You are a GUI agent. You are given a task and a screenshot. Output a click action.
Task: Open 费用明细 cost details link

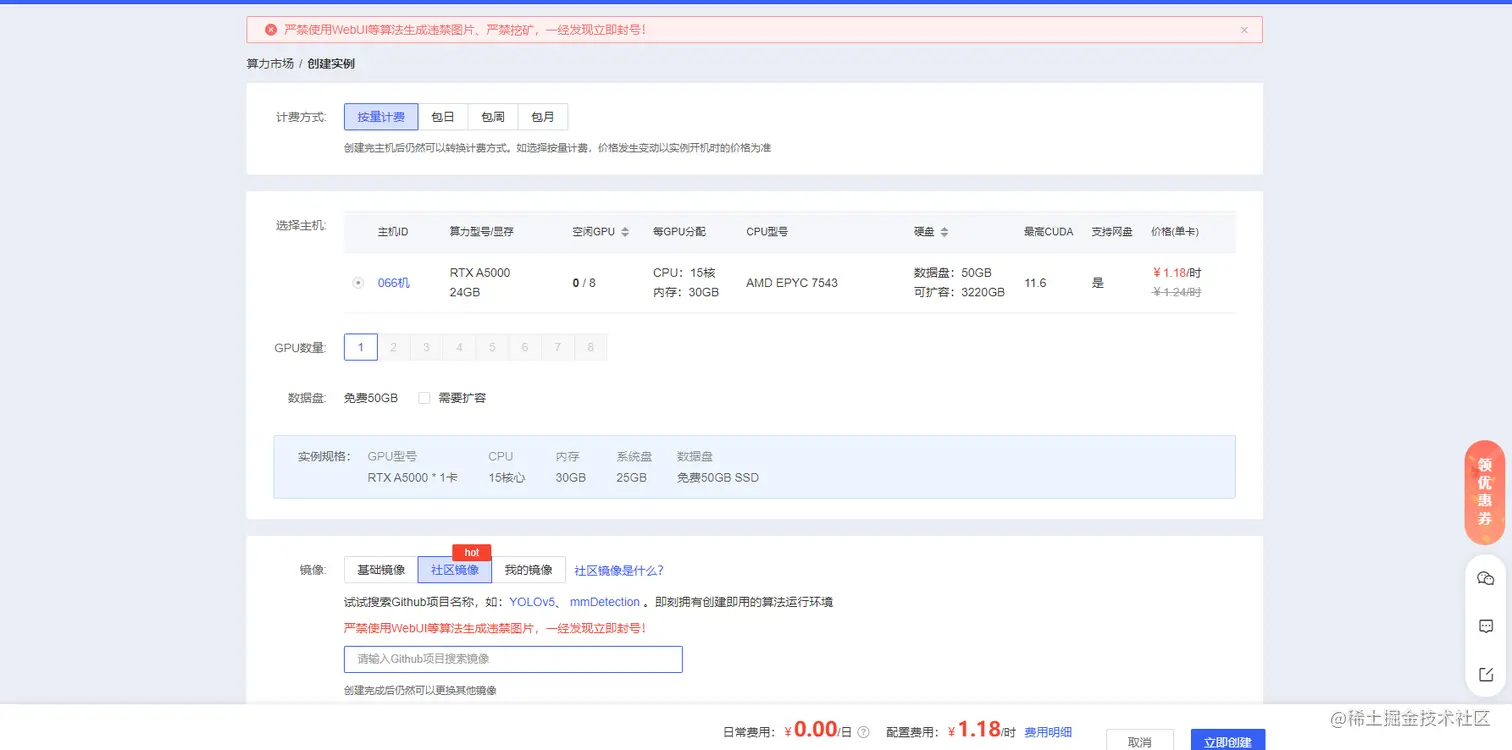1048,732
